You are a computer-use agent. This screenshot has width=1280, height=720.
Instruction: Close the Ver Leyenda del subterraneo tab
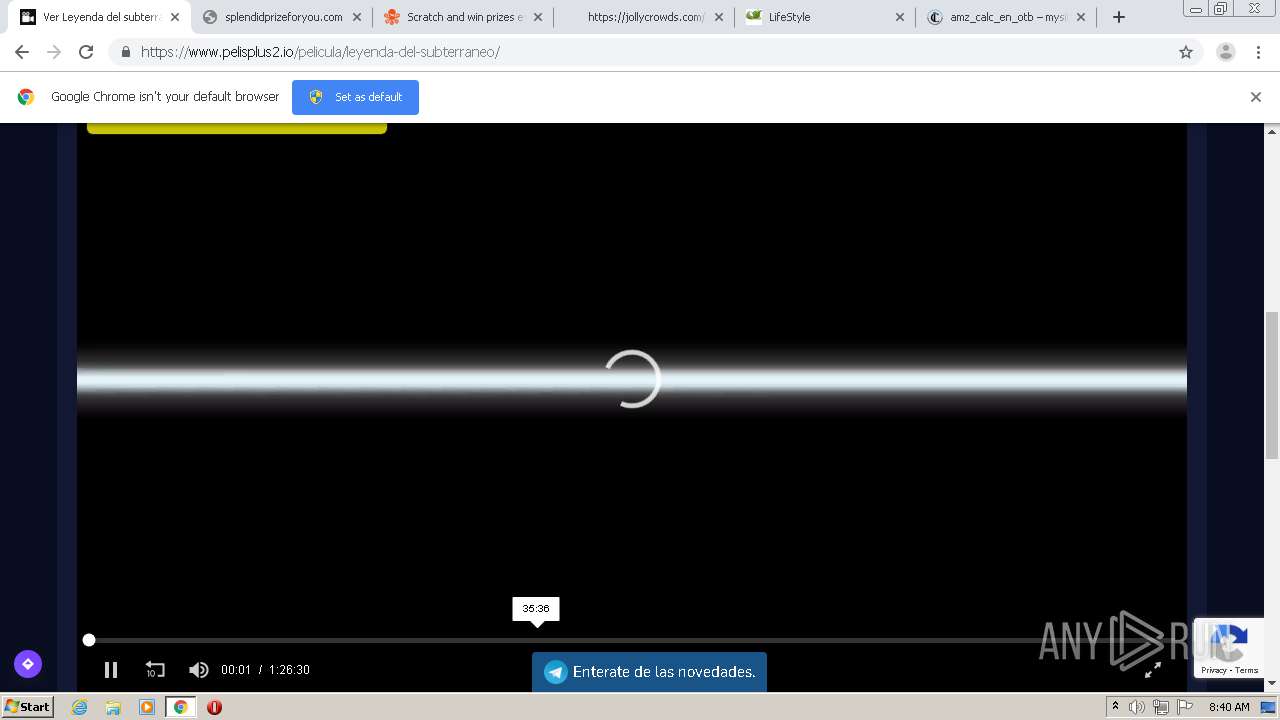tap(175, 17)
